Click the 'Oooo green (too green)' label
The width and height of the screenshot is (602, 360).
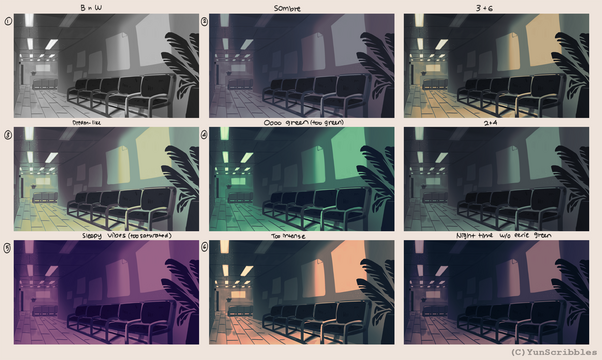[x=304, y=123]
